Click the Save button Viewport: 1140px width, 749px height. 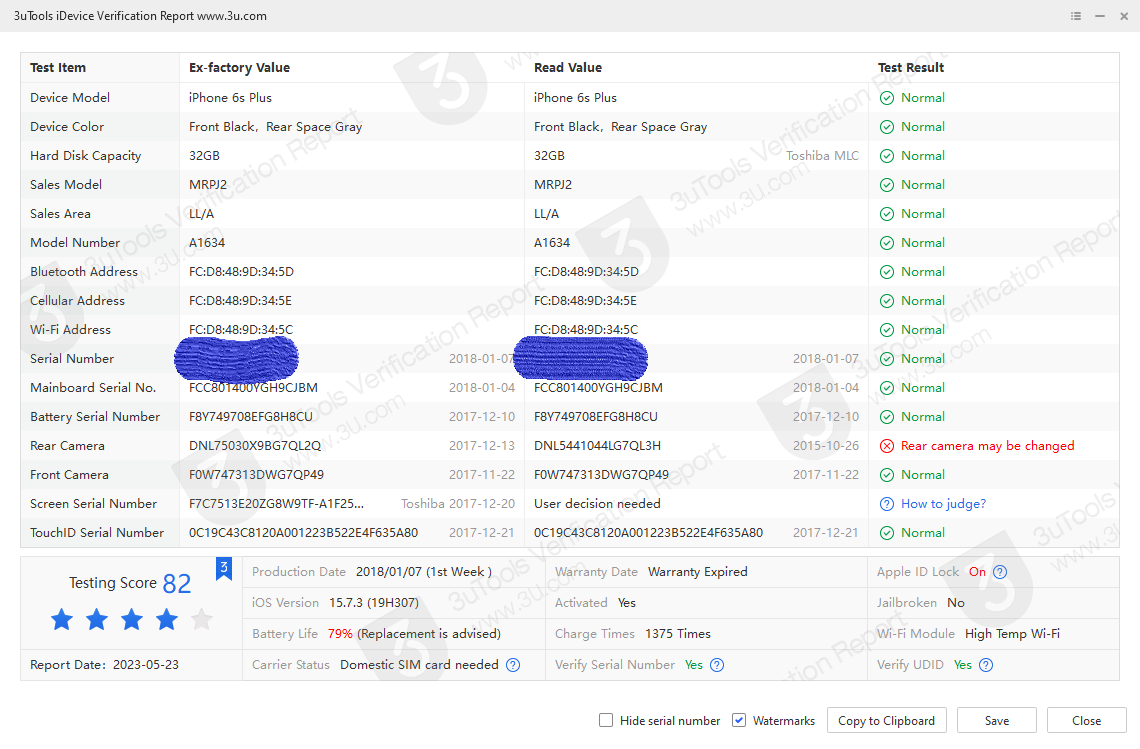pyautogui.click(x=996, y=720)
